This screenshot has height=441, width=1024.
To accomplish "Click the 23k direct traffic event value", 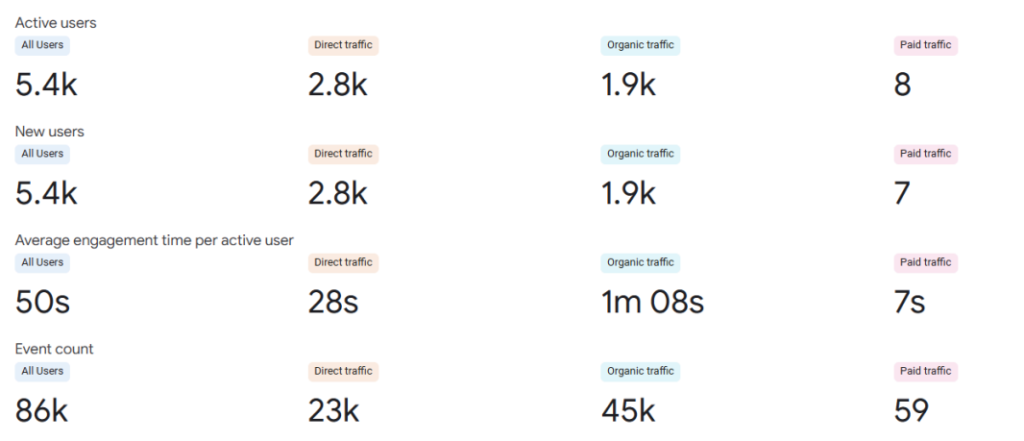I will (x=335, y=410).
